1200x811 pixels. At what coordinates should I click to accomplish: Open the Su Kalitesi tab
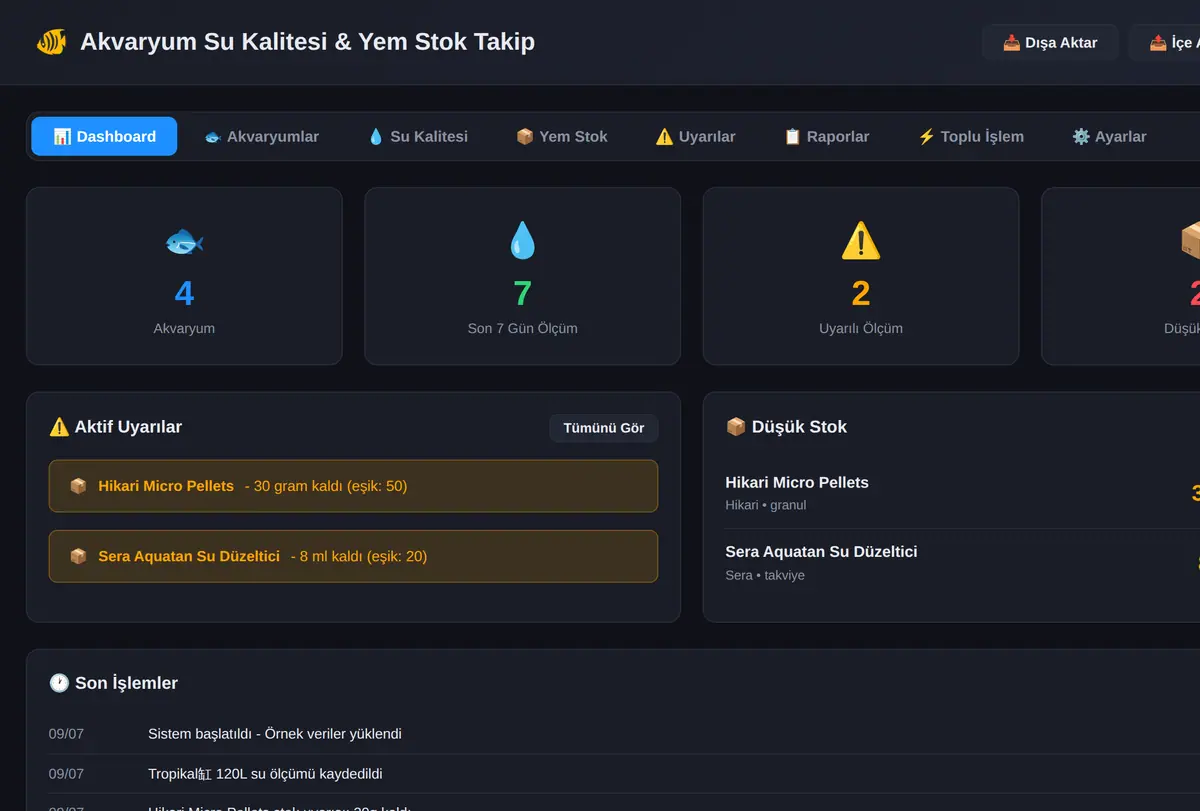point(418,136)
